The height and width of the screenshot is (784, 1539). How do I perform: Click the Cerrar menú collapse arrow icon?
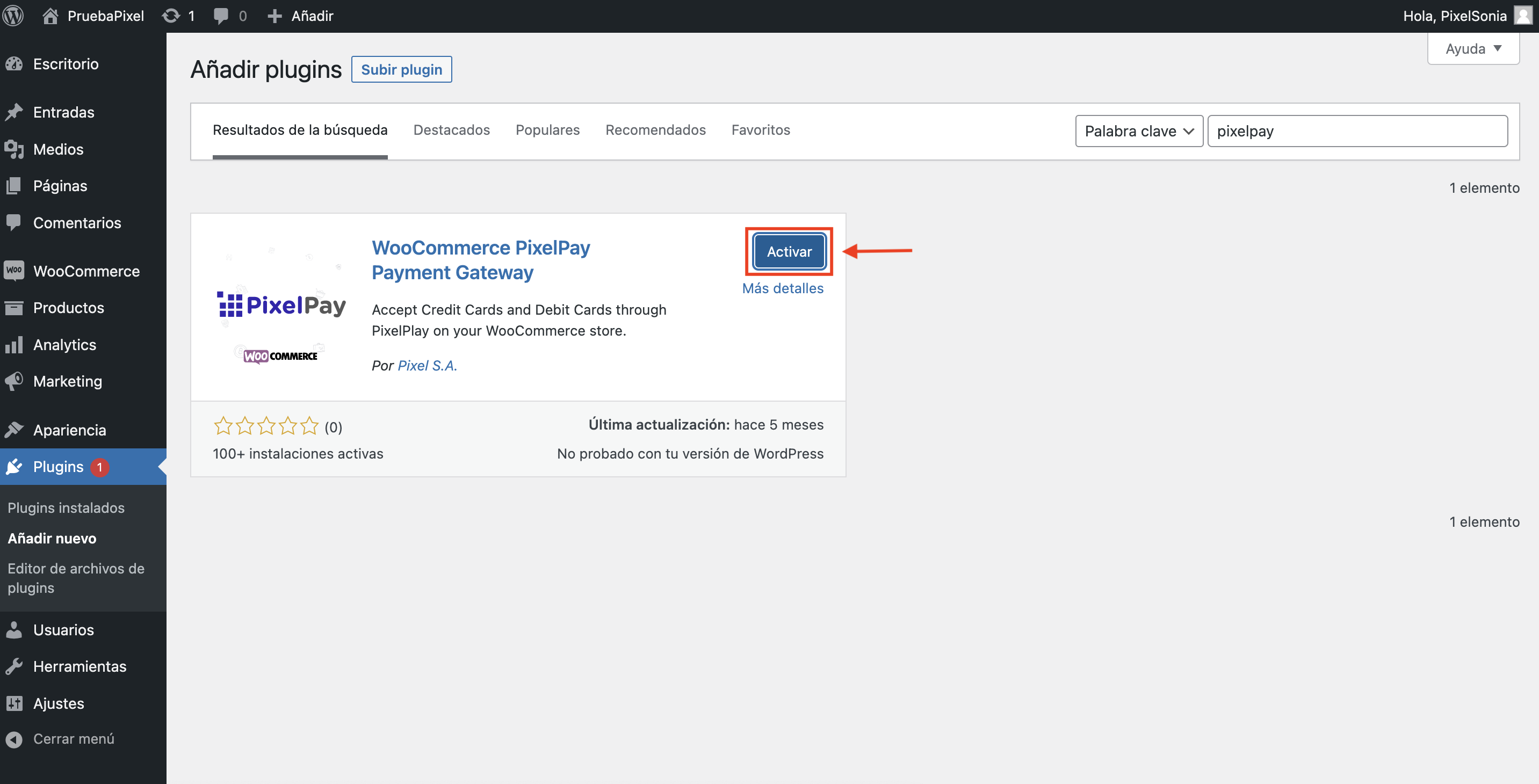[x=14, y=739]
